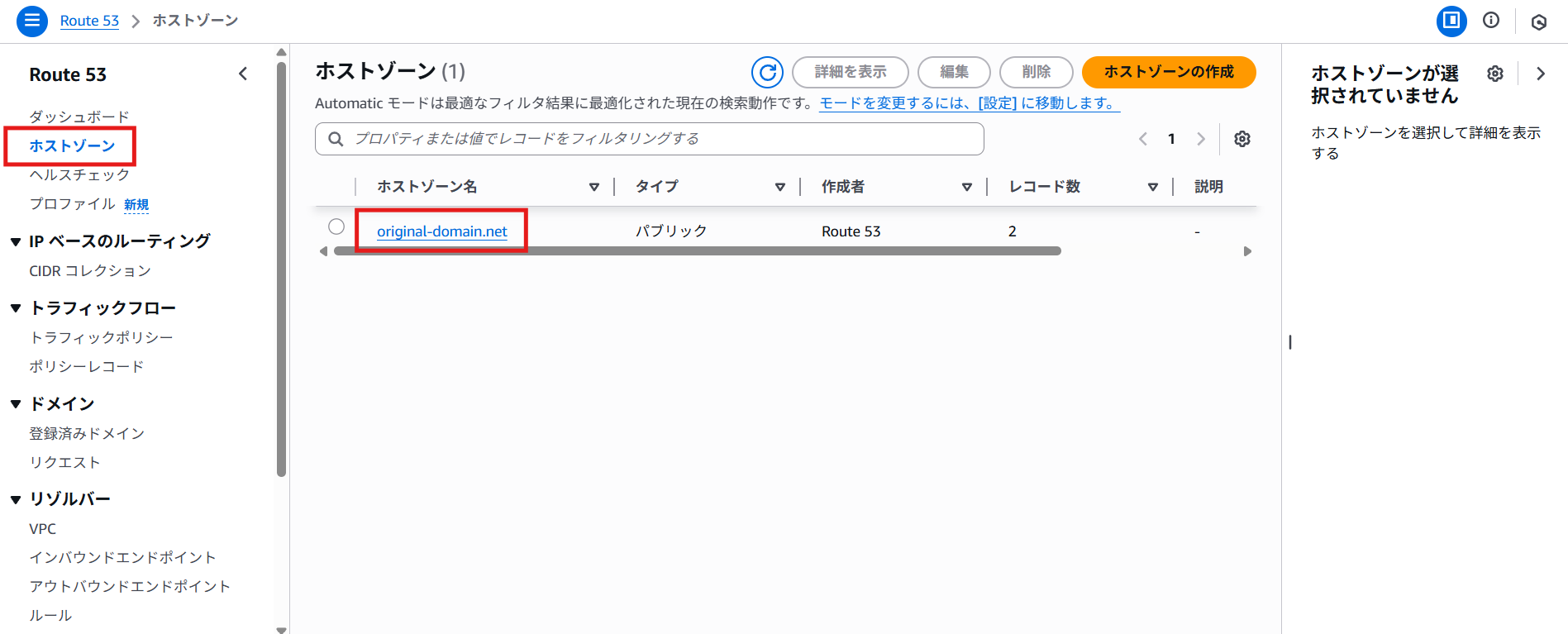
Task: Open table preferences gear icon
Action: [x=1242, y=139]
